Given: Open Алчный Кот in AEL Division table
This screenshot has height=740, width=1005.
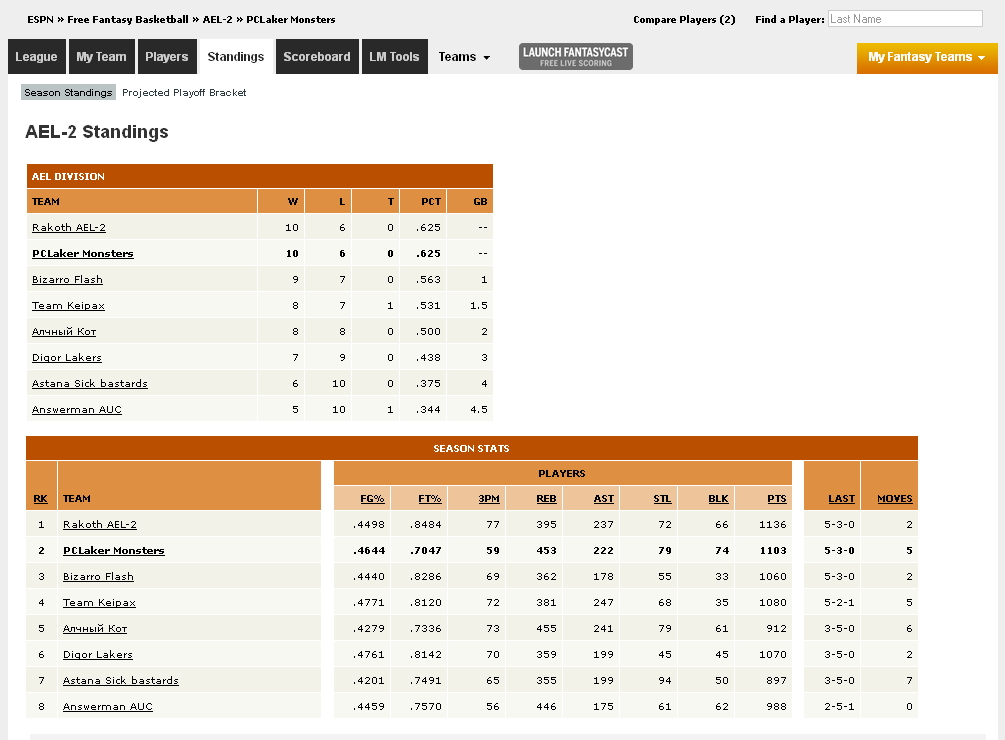Looking at the screenshot, I should click(x=64, y=331).
